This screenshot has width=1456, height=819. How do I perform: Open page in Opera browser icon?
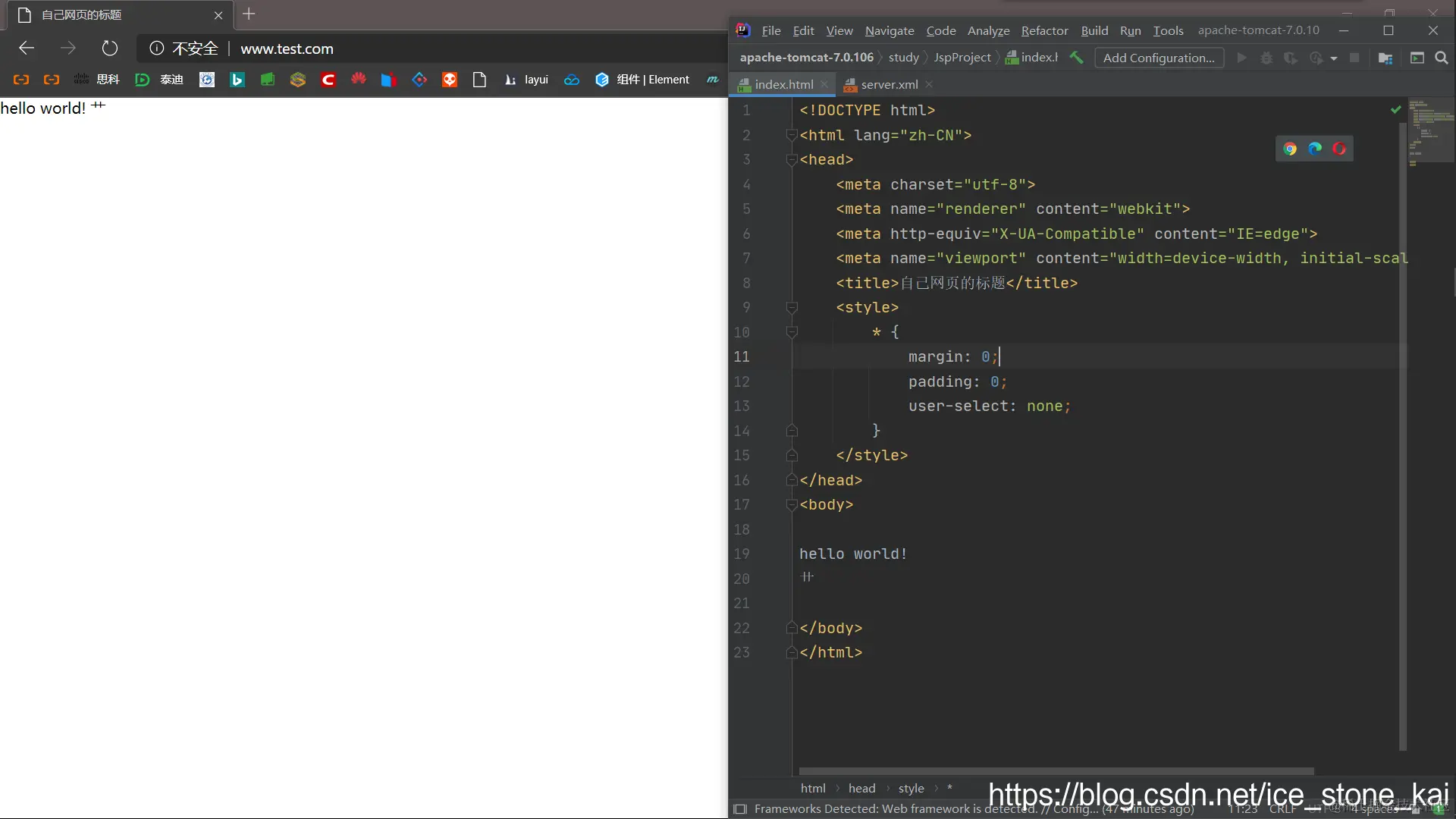tap(1339, 149)
